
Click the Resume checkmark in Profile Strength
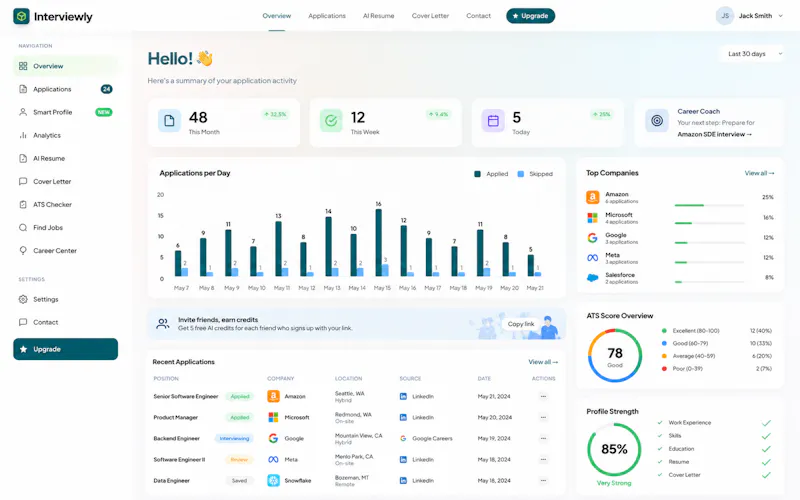766,462
